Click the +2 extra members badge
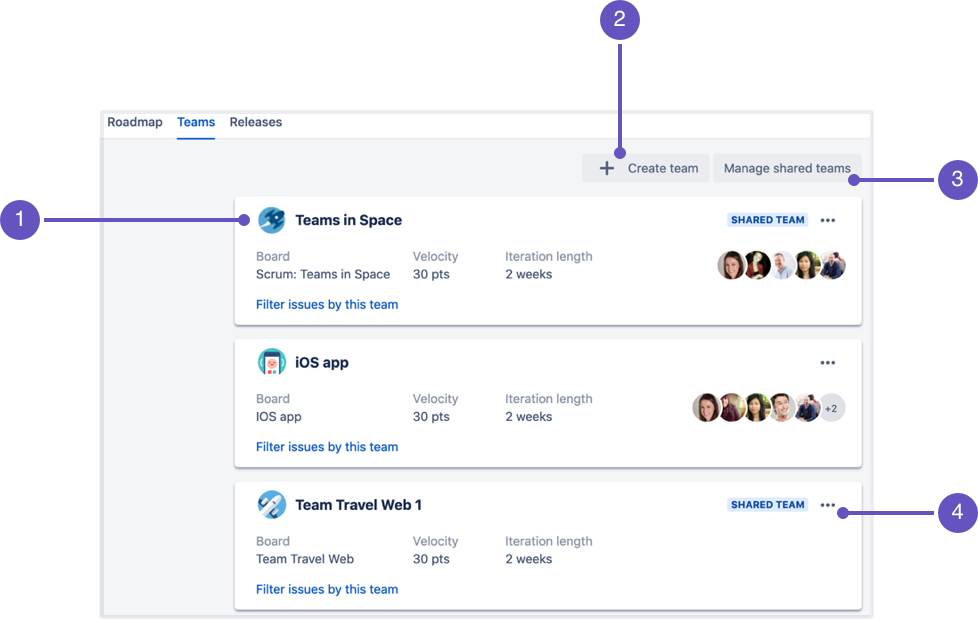 (x=831, y=409)
